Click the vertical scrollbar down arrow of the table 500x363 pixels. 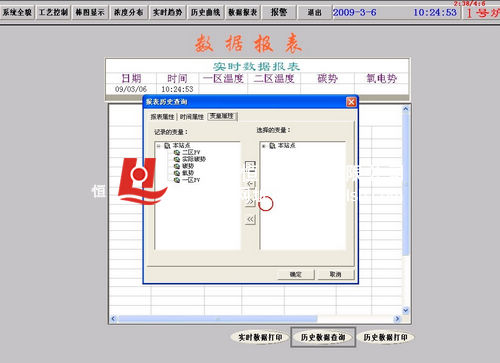[406, 310]
